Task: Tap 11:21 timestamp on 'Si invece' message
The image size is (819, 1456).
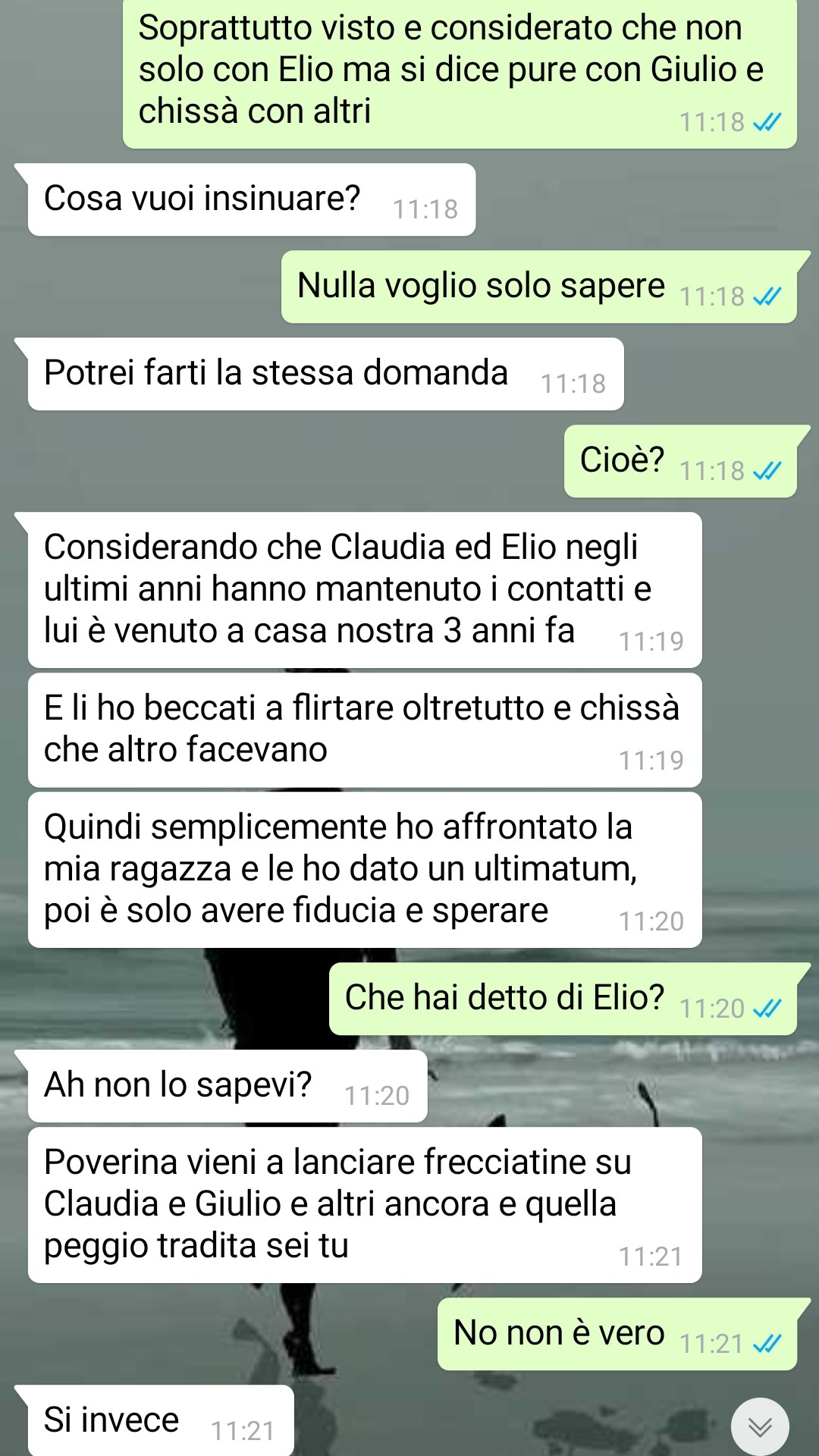Action: click(x=243, y=1431)
